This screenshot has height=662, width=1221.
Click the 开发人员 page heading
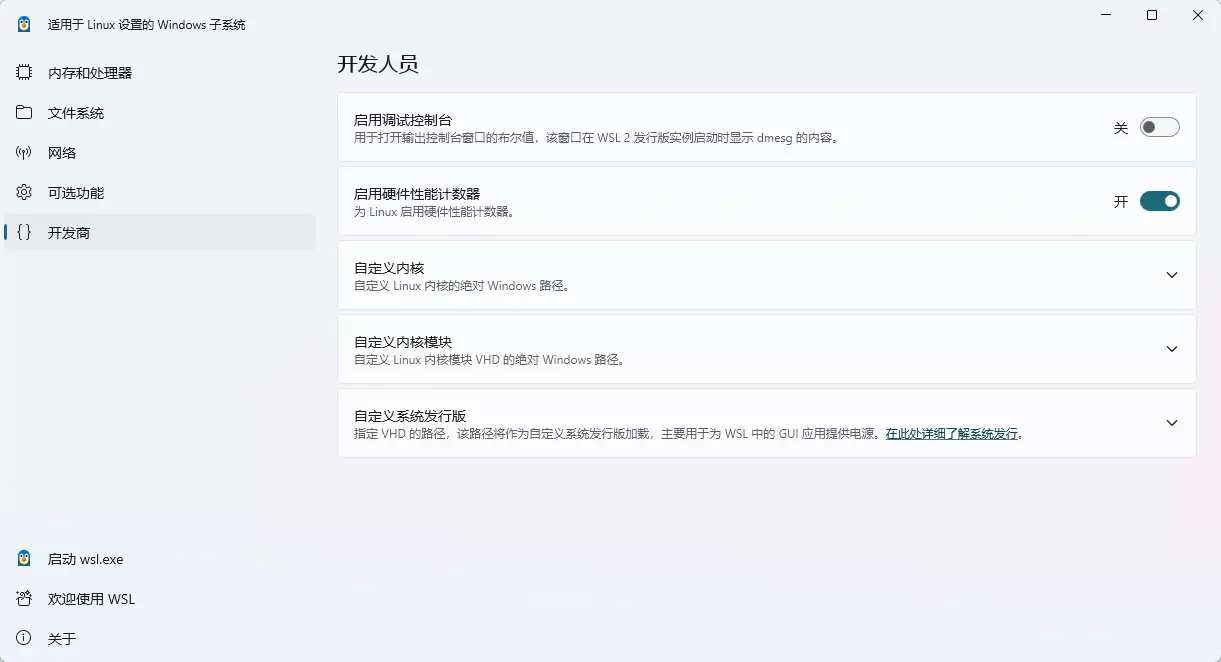point(378,64)
